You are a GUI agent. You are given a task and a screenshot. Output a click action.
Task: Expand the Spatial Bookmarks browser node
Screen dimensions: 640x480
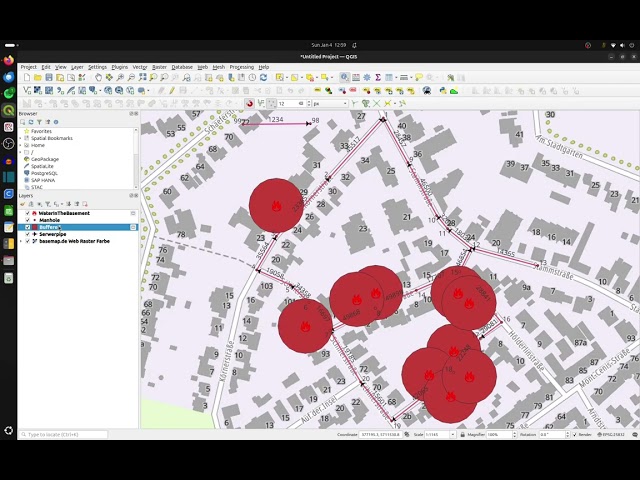(21, 138)
